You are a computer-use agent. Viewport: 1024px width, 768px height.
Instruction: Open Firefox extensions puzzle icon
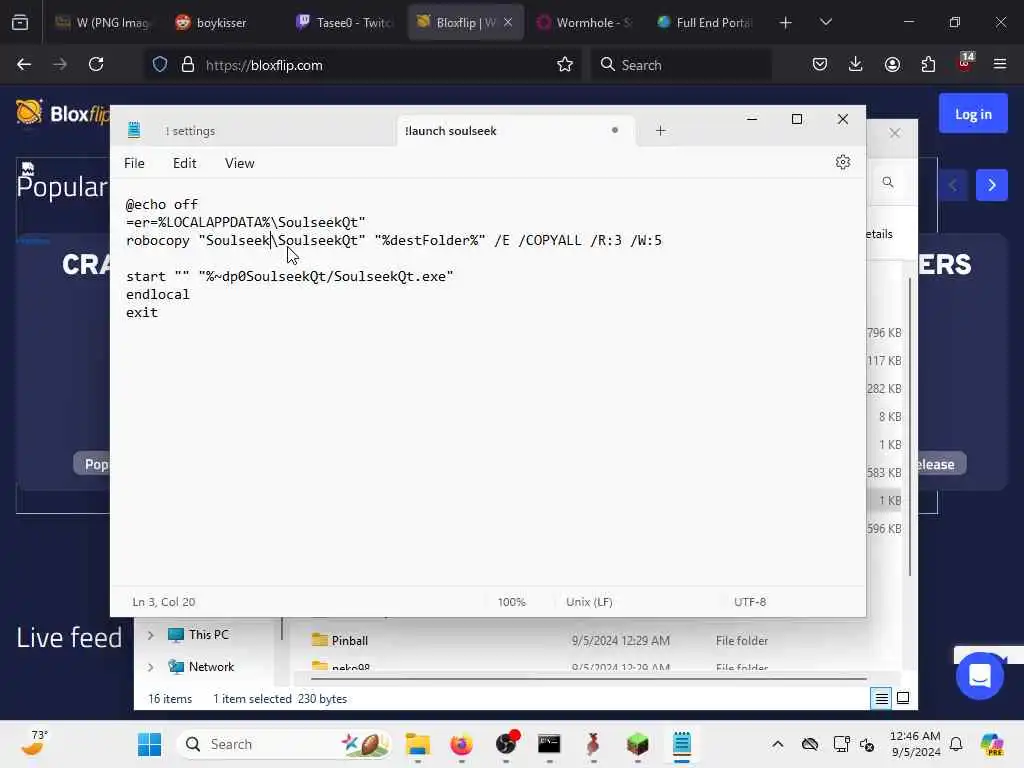(x=928, y=65)
